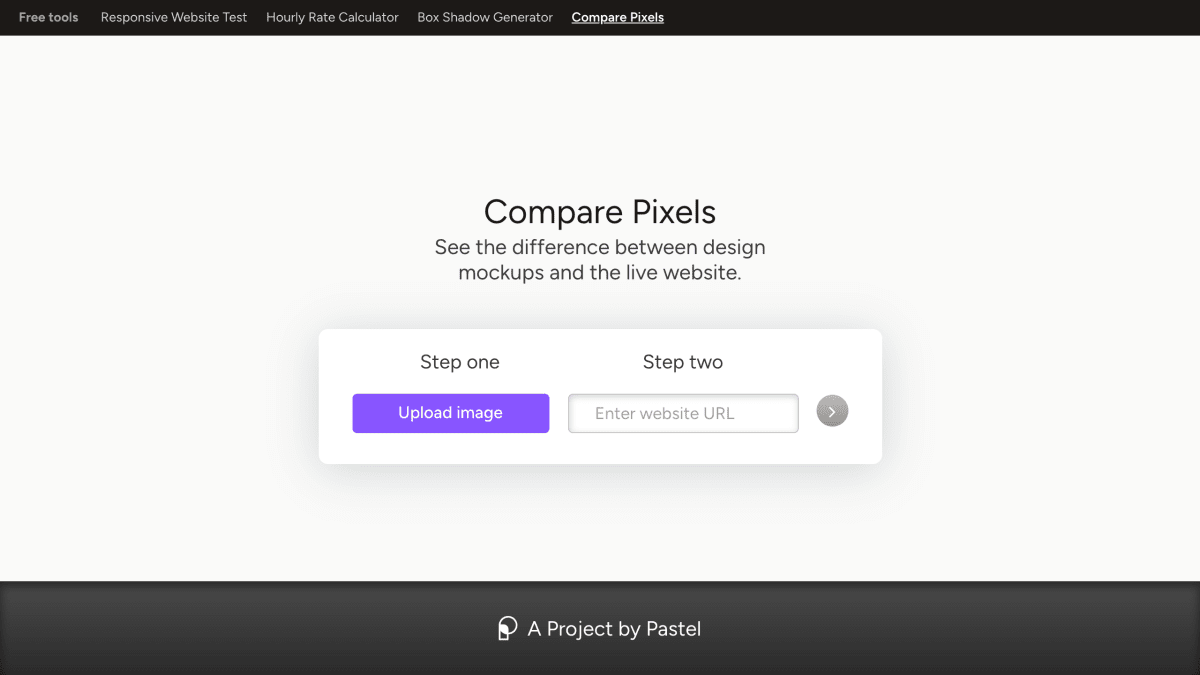Click the purple Upload image button
Viewport: 1200px width, 675px height.
click(451, 413)
